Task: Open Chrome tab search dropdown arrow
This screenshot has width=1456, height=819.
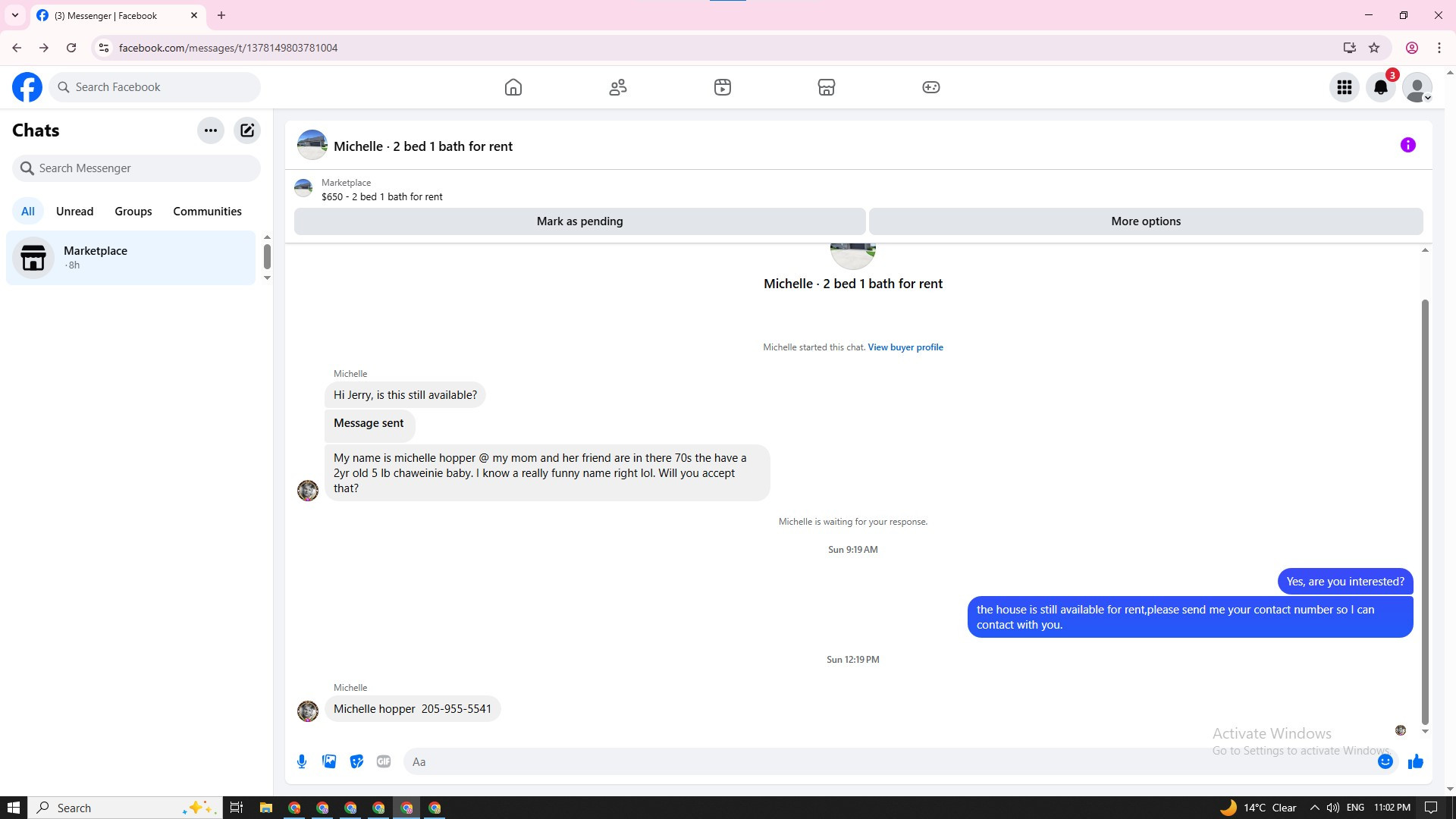Action: (14, 15)
